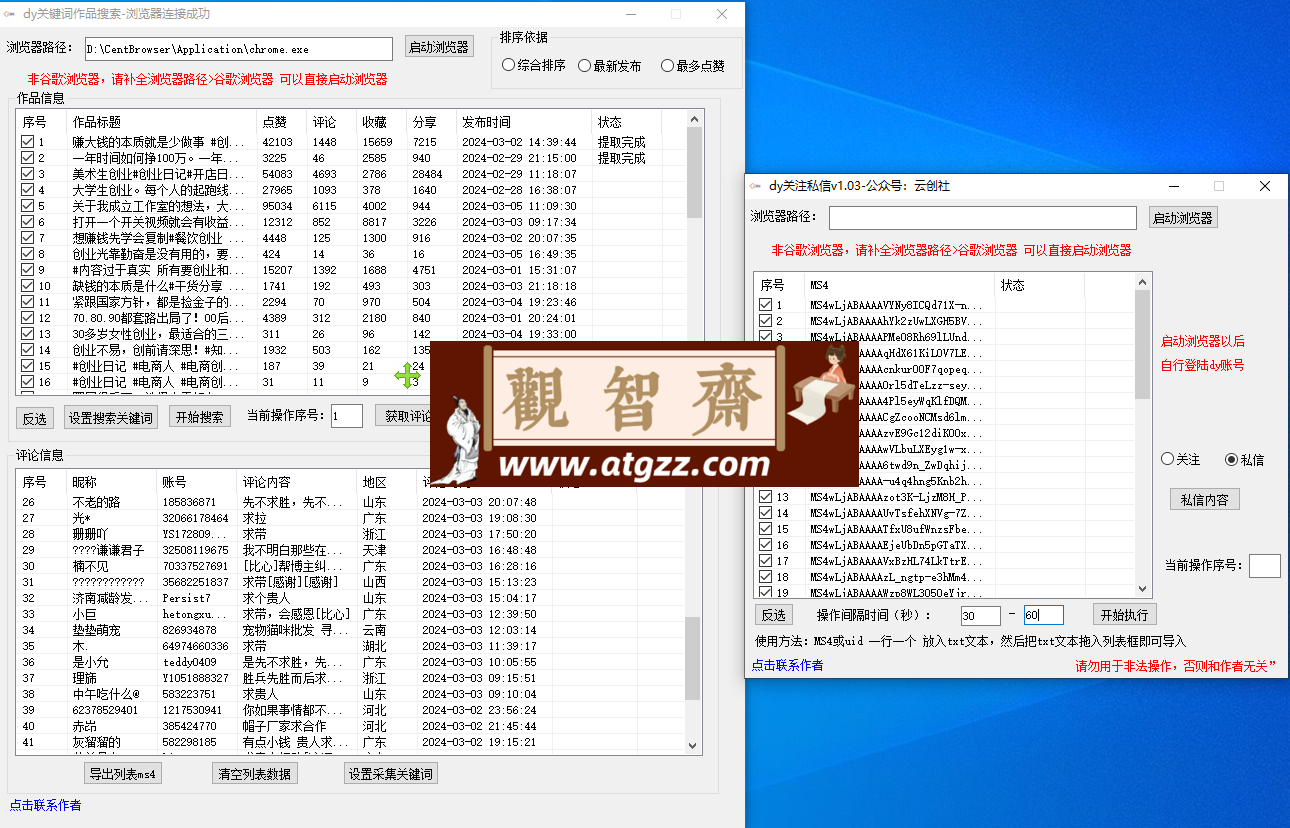
Task: Uncheck the work row starting 赚大钱的本质
Action: pyautogui.click(x=27, y=142)
